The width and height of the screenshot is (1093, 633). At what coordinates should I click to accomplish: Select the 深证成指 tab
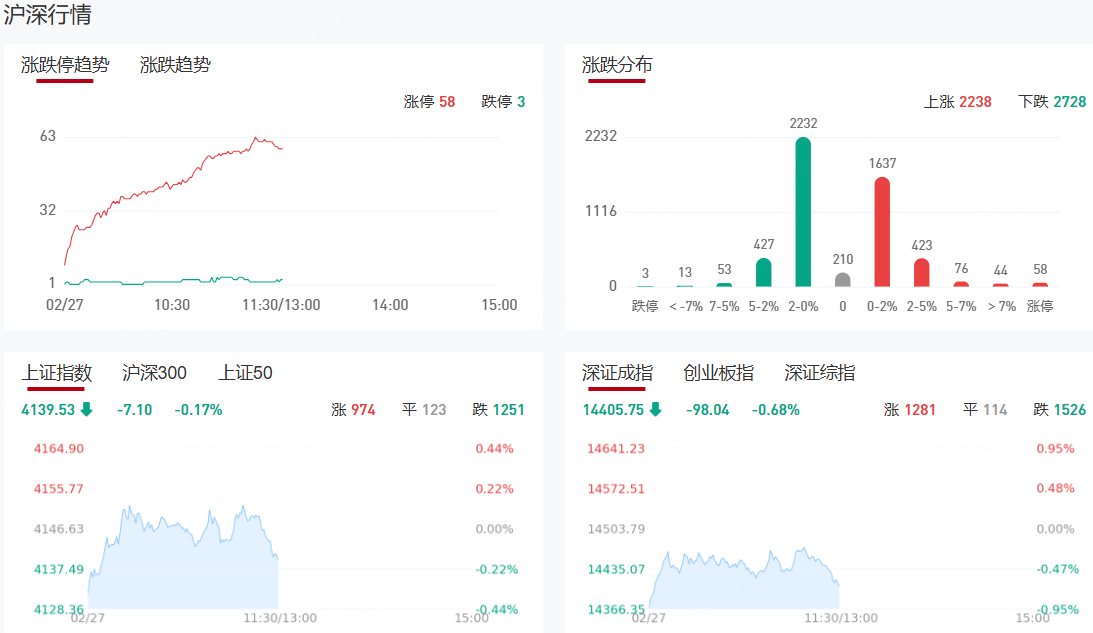617,373
